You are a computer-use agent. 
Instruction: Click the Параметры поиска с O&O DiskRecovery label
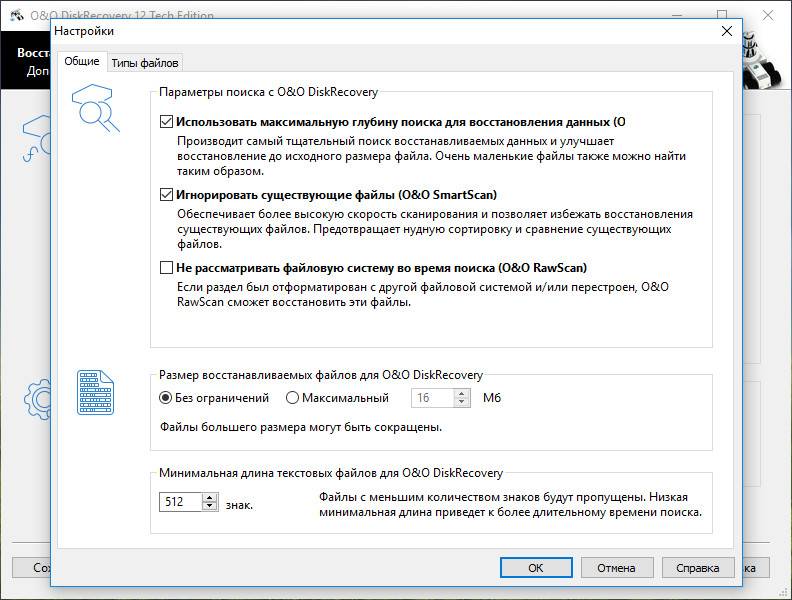tap(268, 92)
